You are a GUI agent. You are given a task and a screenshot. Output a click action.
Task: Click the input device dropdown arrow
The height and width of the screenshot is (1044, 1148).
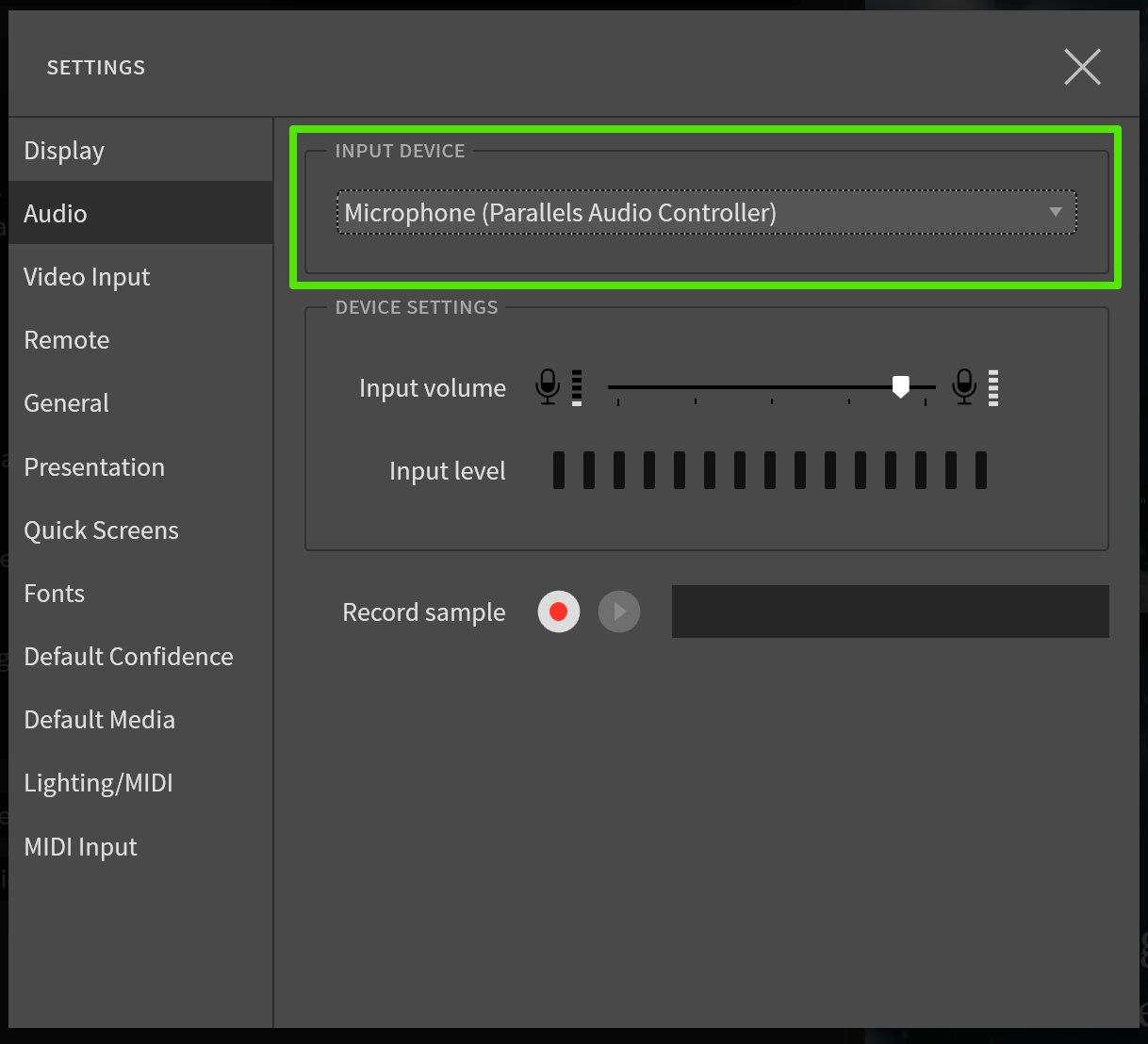click(1056, 212)
